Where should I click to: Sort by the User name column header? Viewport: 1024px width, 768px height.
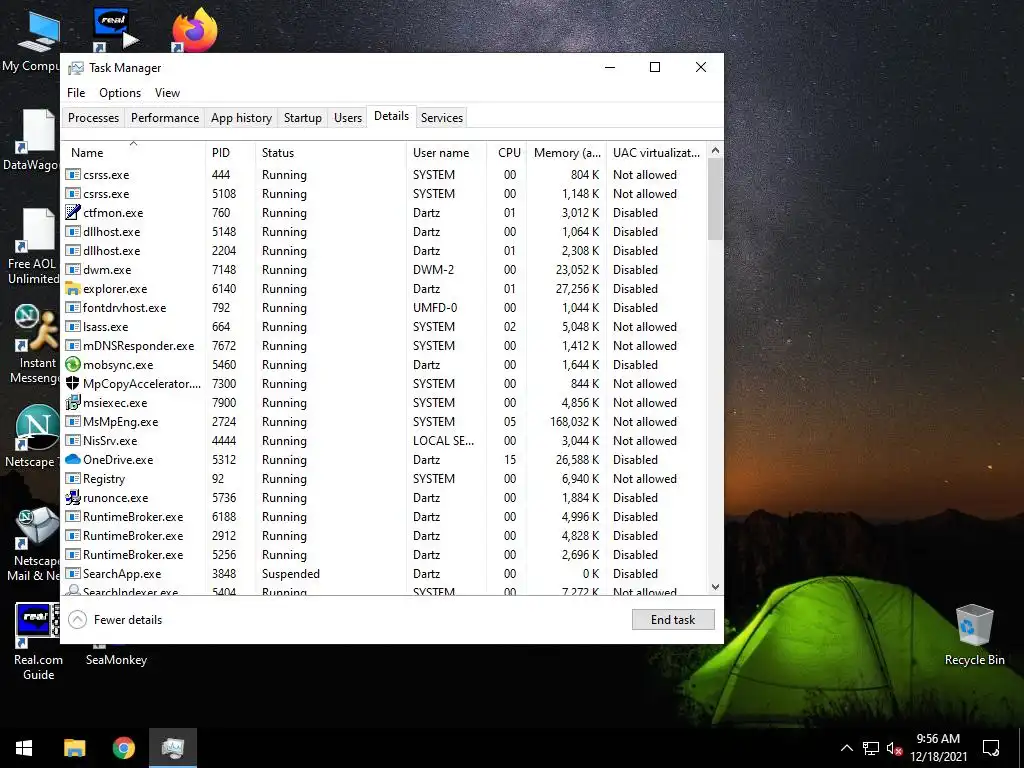tap(447, 153)
